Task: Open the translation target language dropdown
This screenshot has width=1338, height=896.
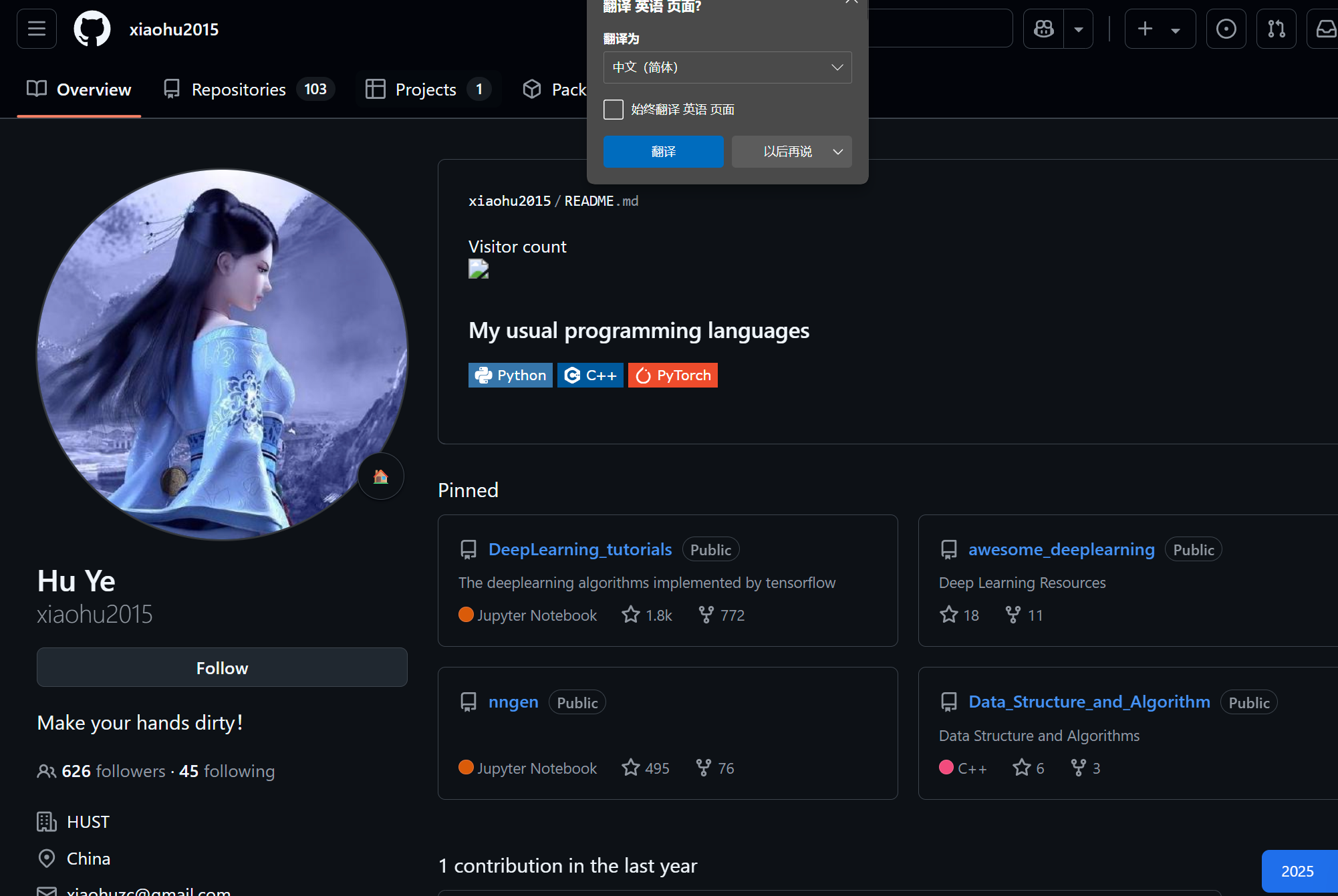Action: [727, 67]
